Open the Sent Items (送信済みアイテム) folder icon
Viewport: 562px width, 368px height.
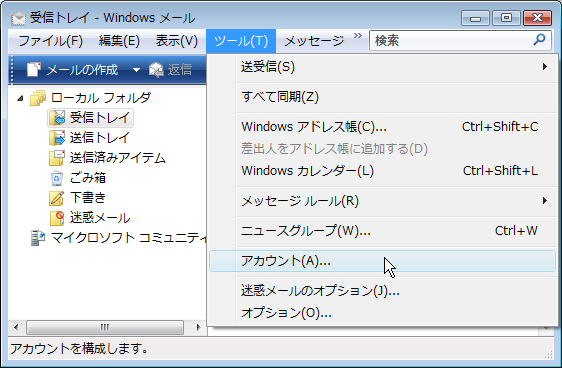[57, 158]
